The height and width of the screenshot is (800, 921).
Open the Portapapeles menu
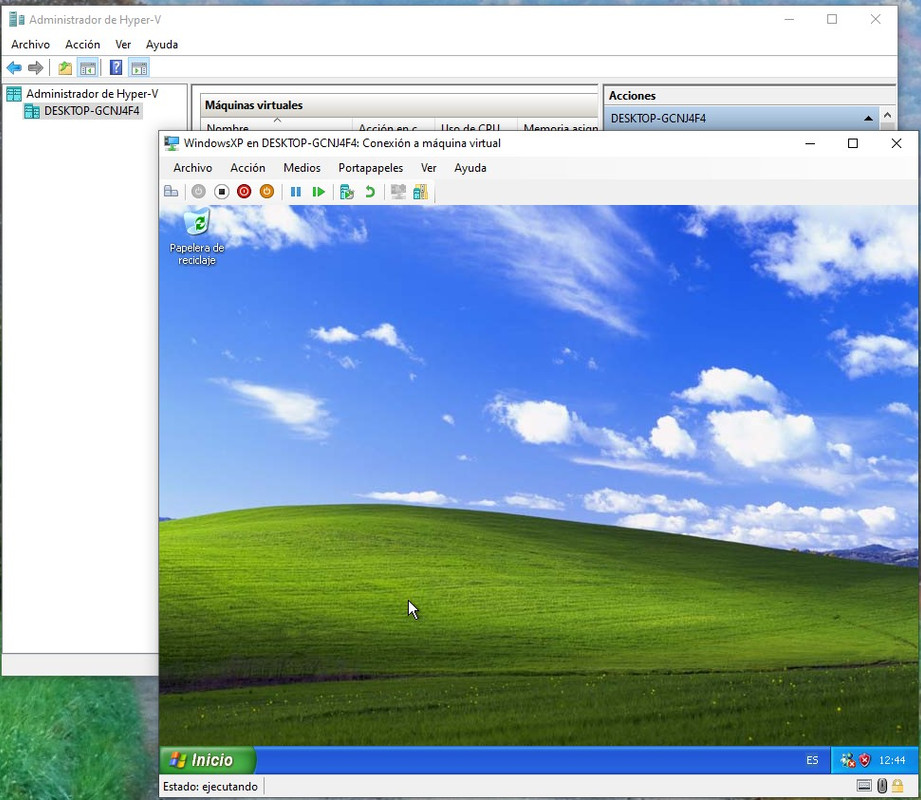tap(371, 168)
